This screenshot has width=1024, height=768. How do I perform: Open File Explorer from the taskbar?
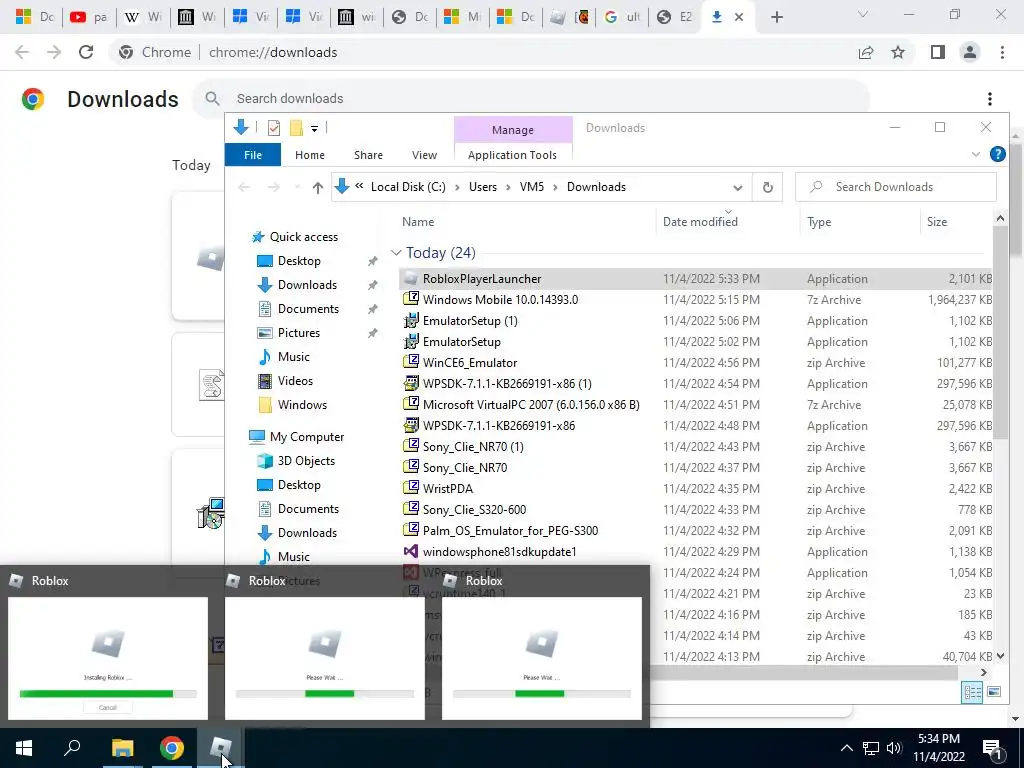click(122, 748)
